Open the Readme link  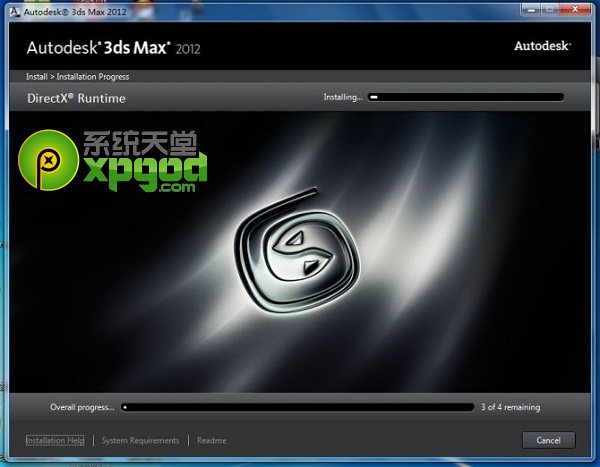(x=211, y=440)
